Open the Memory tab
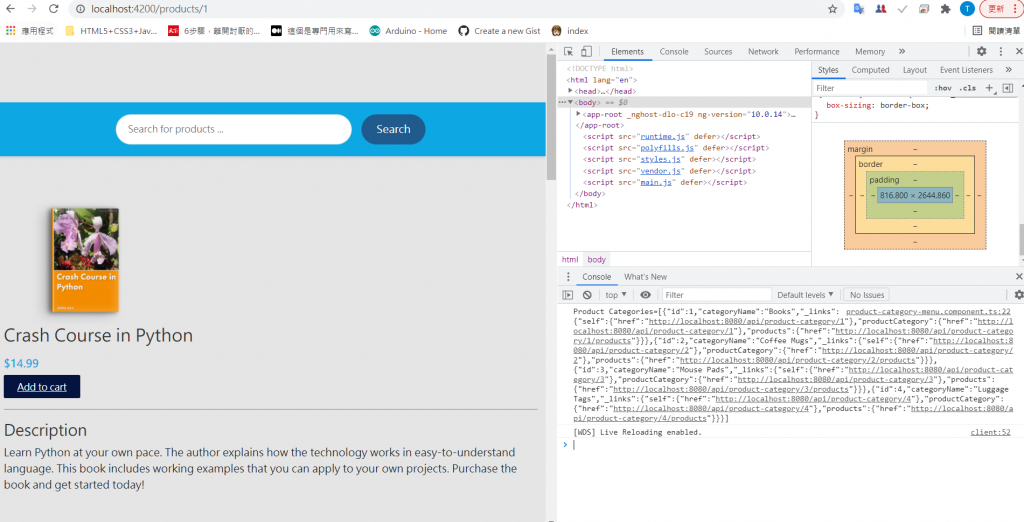Screen dimensions: 1024x522 pos(870,52)
